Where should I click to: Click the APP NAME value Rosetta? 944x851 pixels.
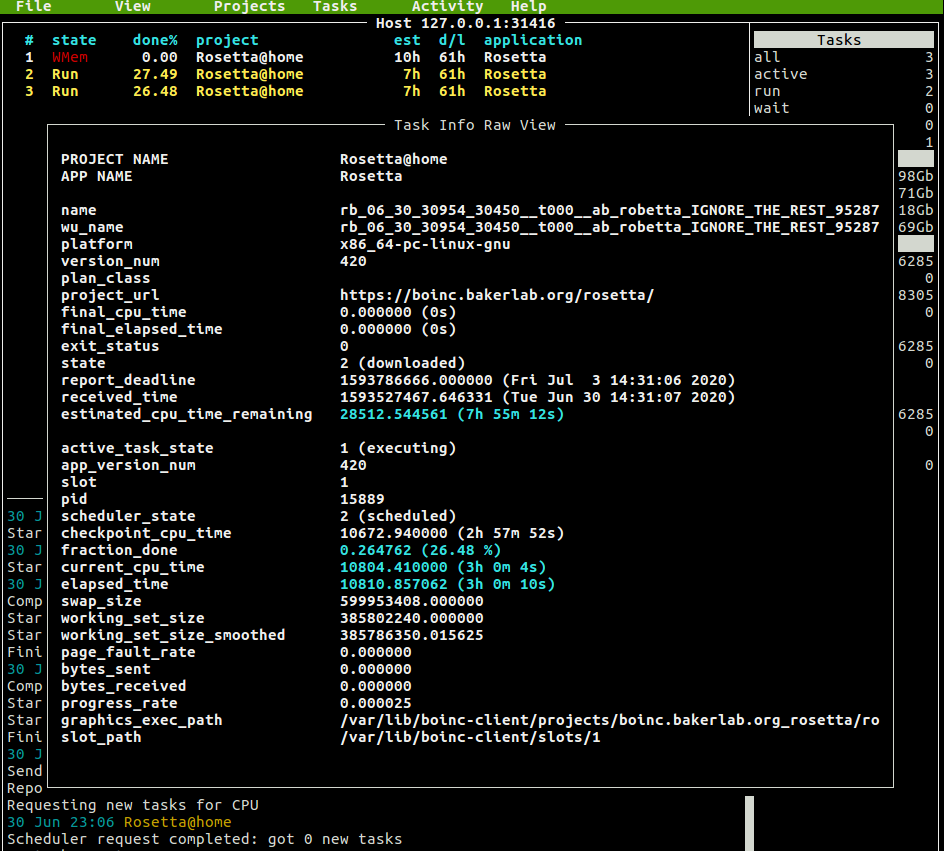(371, 176)
